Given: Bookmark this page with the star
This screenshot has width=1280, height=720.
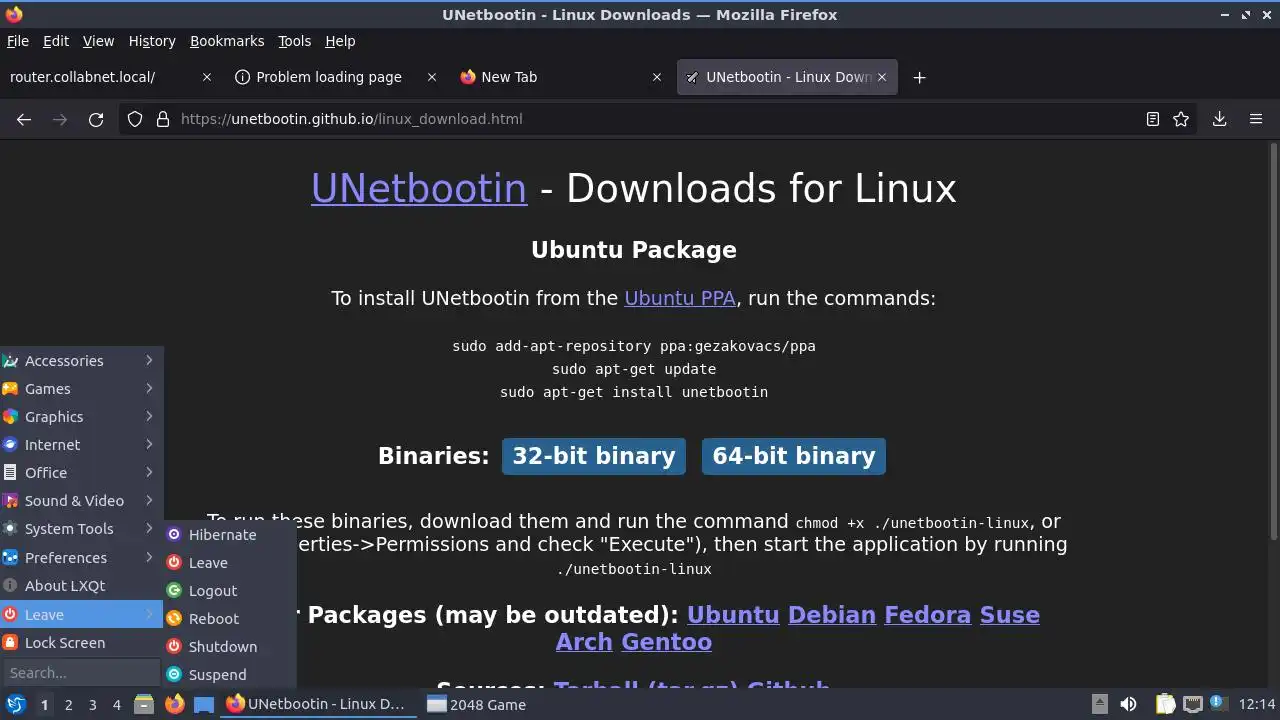Looking at the screenshot, I should click(x=1181, y=119).
